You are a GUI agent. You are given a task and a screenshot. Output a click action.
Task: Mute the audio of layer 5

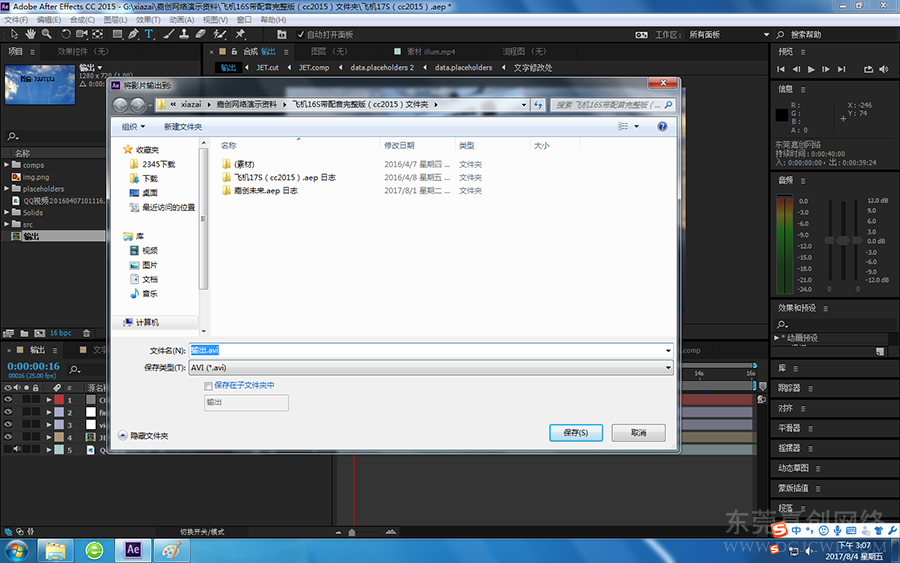point(17,449)
